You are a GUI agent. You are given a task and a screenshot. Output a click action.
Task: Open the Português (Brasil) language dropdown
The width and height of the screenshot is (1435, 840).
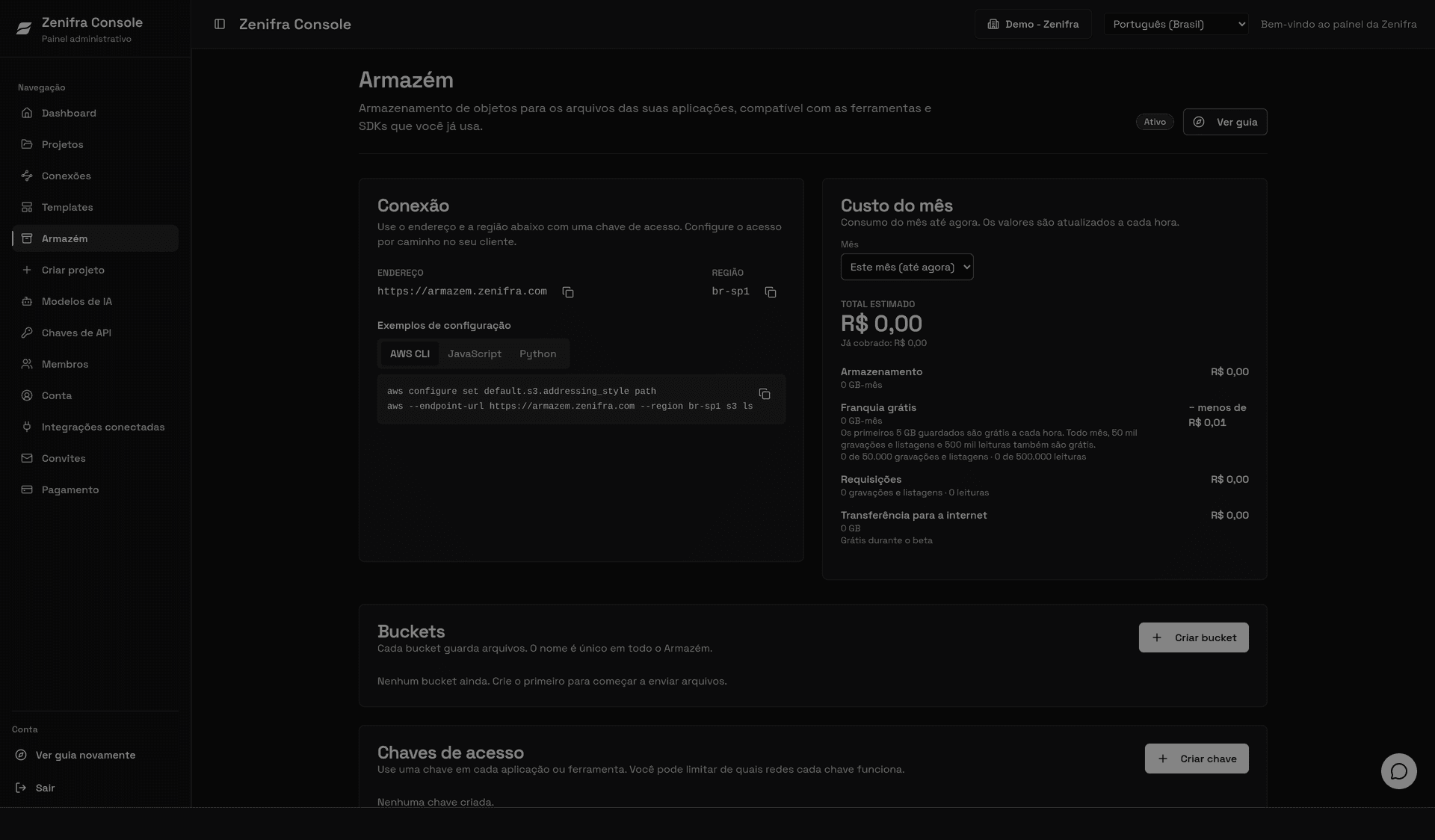tap(1176, 24)
